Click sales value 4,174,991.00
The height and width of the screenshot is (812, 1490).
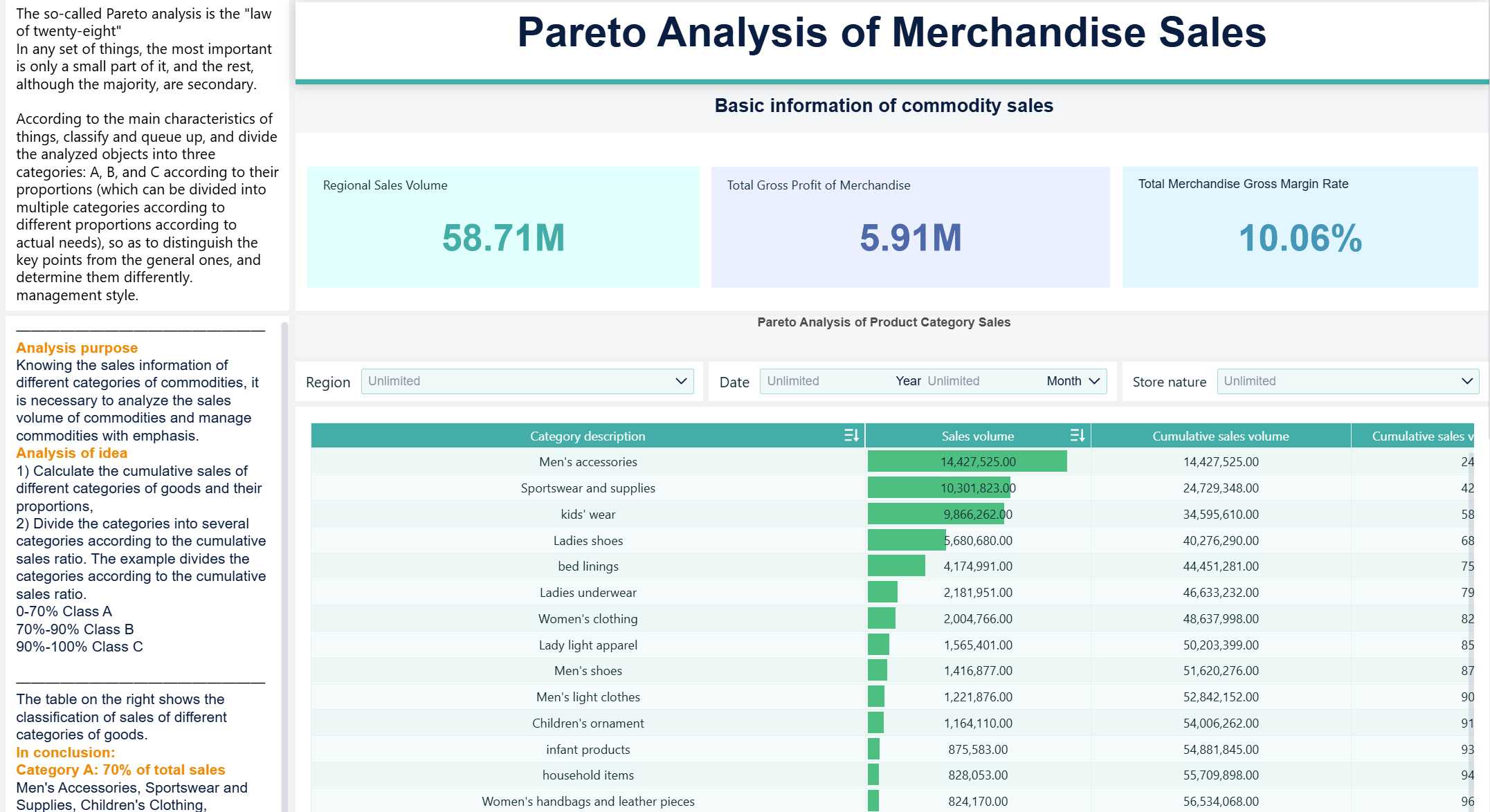click(978, 566)
